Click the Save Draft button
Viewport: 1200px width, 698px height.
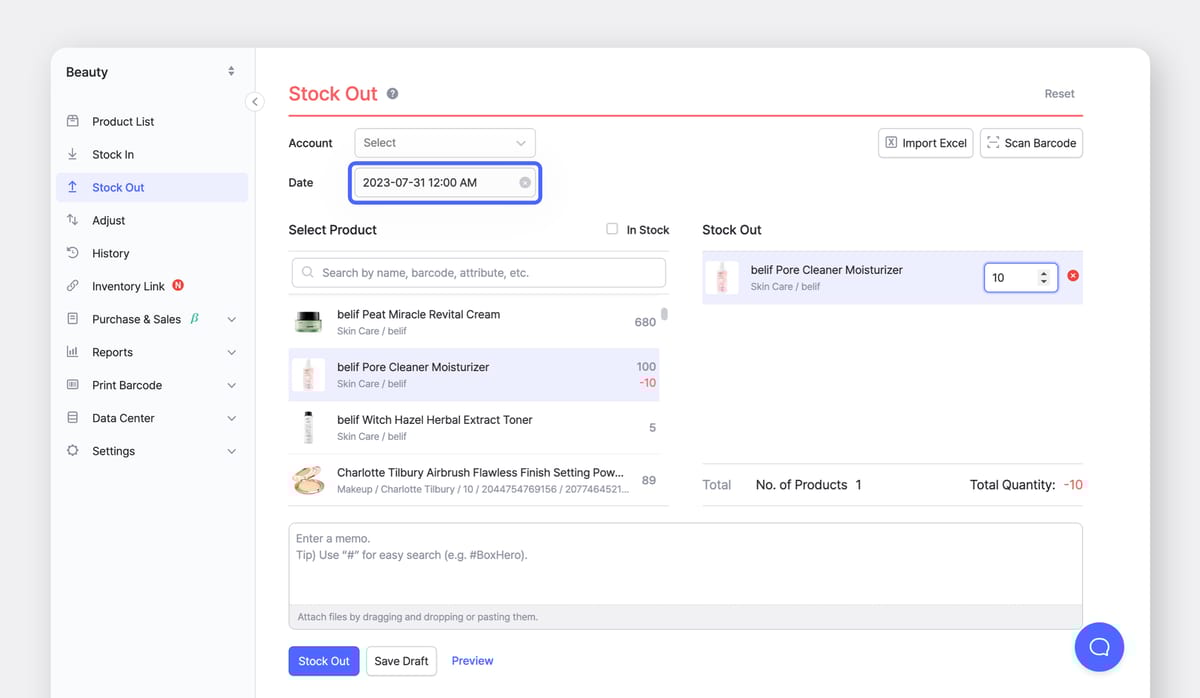(401, 661)
